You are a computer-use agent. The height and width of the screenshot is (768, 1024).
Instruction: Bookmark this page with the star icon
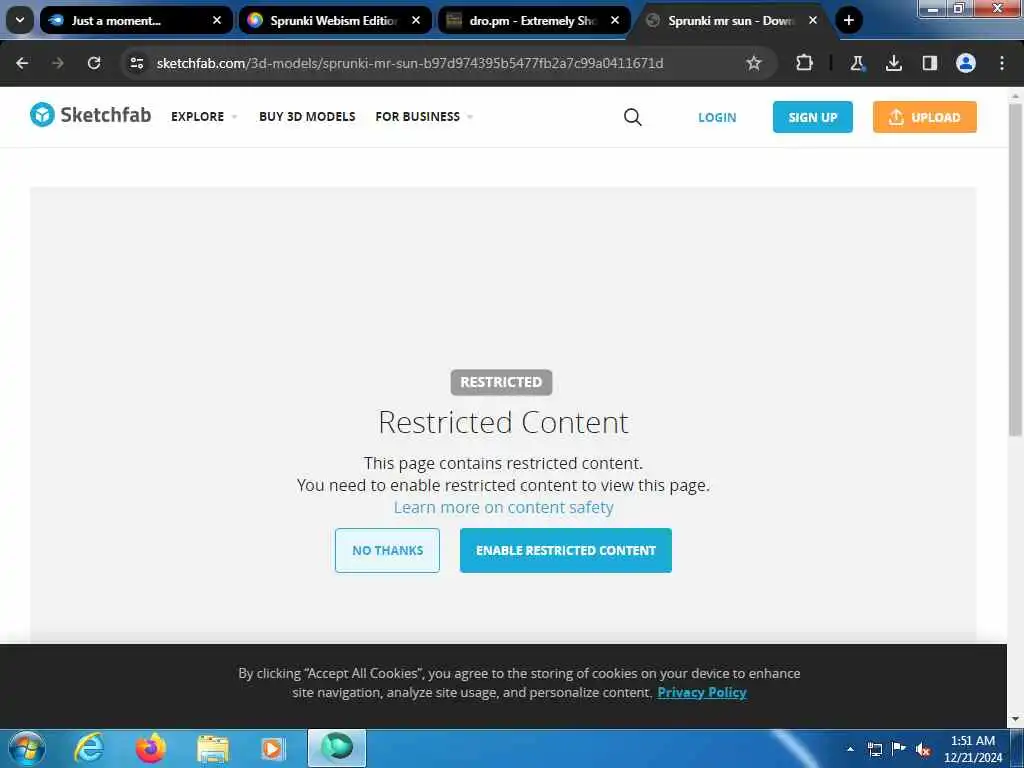point(754,63)
